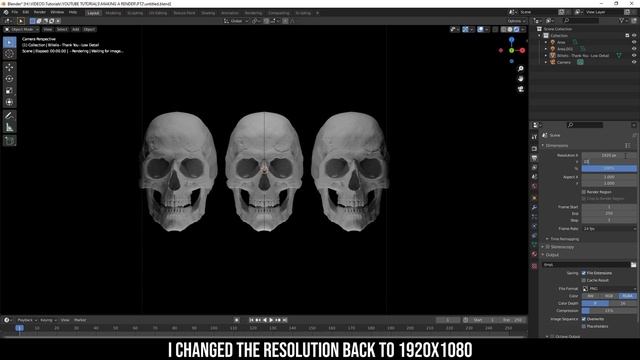Click the output folder browse icon
The height and width of the screenshot is (360, 640).
[633, 265]
